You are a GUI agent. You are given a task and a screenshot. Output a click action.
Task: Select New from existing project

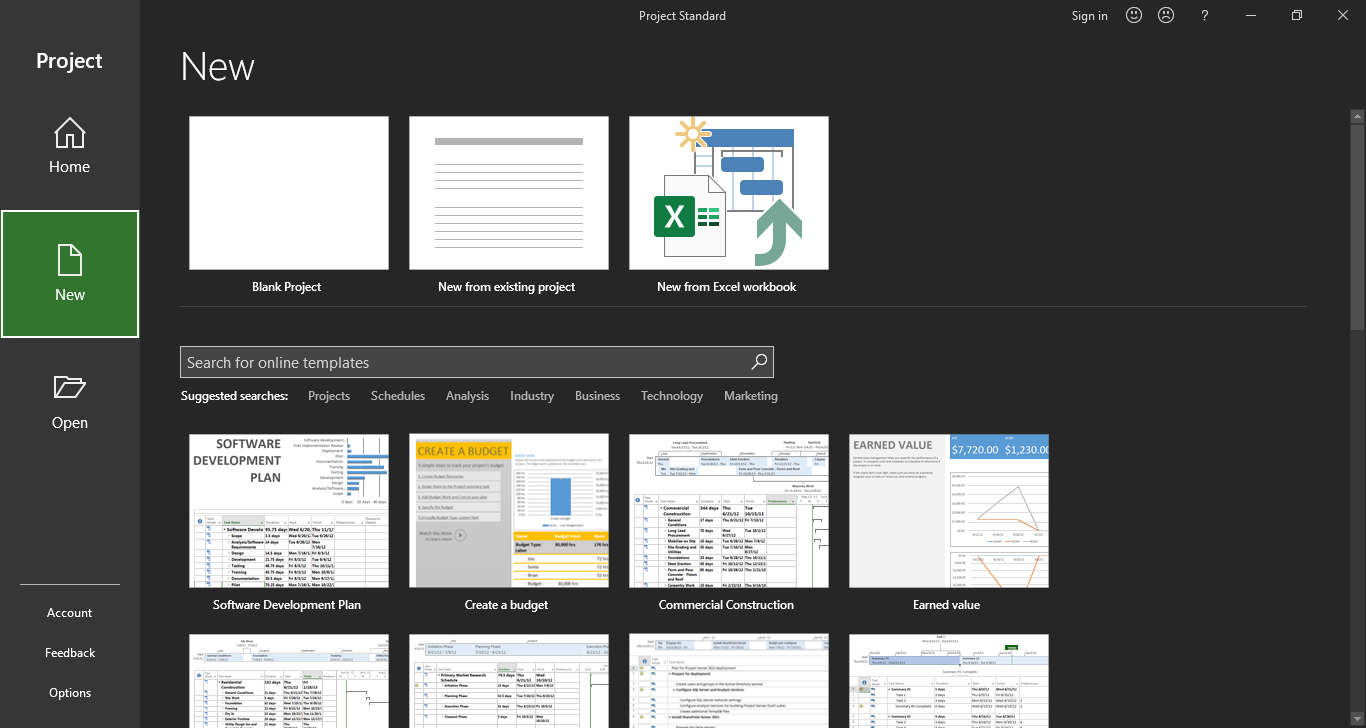[x=508, y=193]
